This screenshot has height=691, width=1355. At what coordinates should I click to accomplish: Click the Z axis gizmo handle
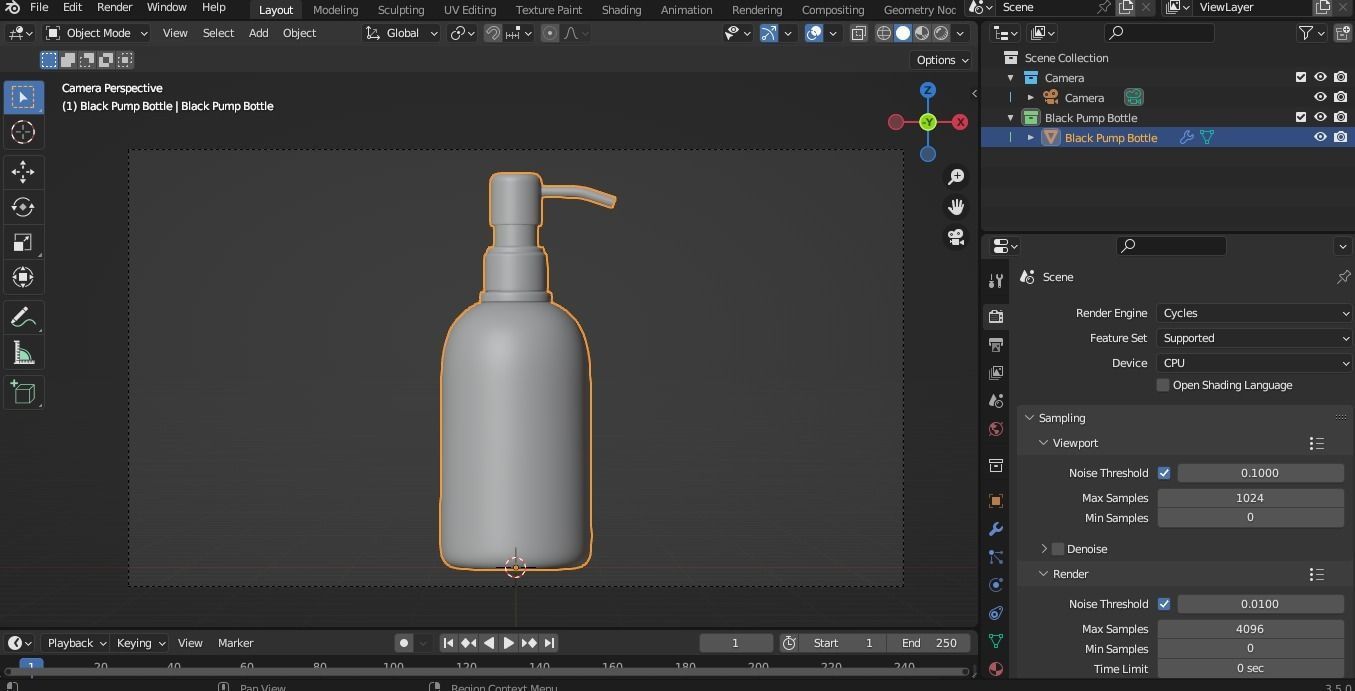pos(928,90)
